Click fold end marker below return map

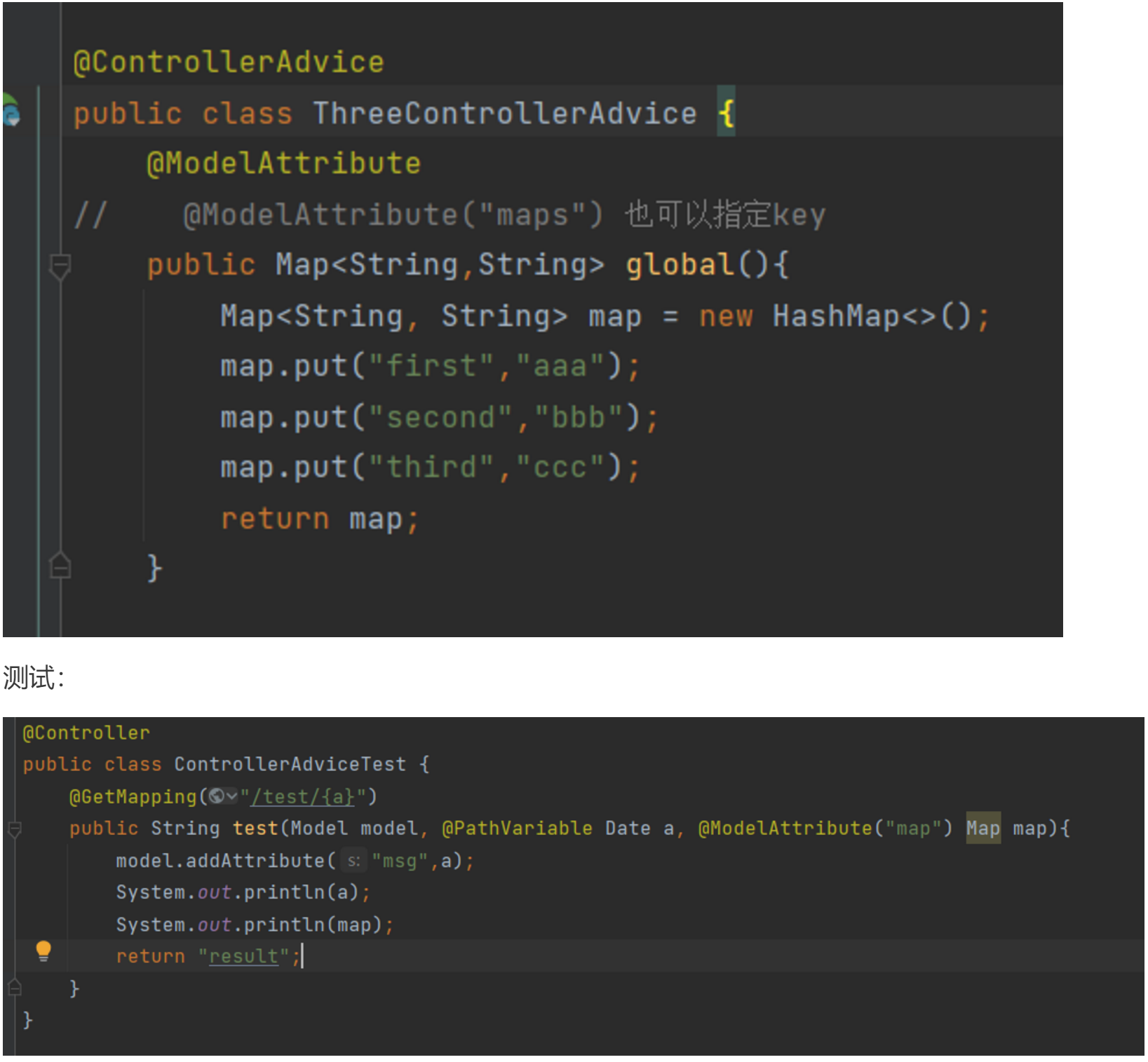tap(60, 566)
